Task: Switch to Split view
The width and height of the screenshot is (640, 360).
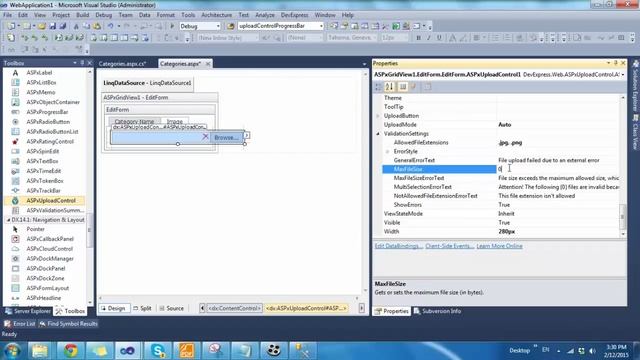Action: click(142, 309)
